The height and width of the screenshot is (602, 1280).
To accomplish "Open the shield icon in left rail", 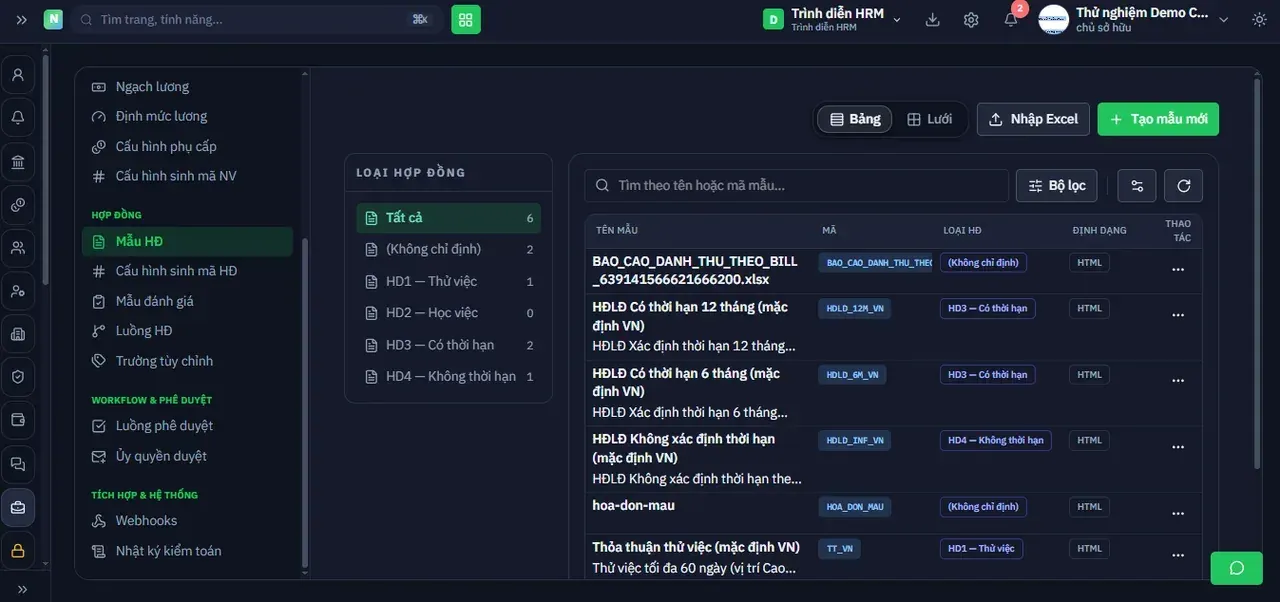I will [18, 377].
